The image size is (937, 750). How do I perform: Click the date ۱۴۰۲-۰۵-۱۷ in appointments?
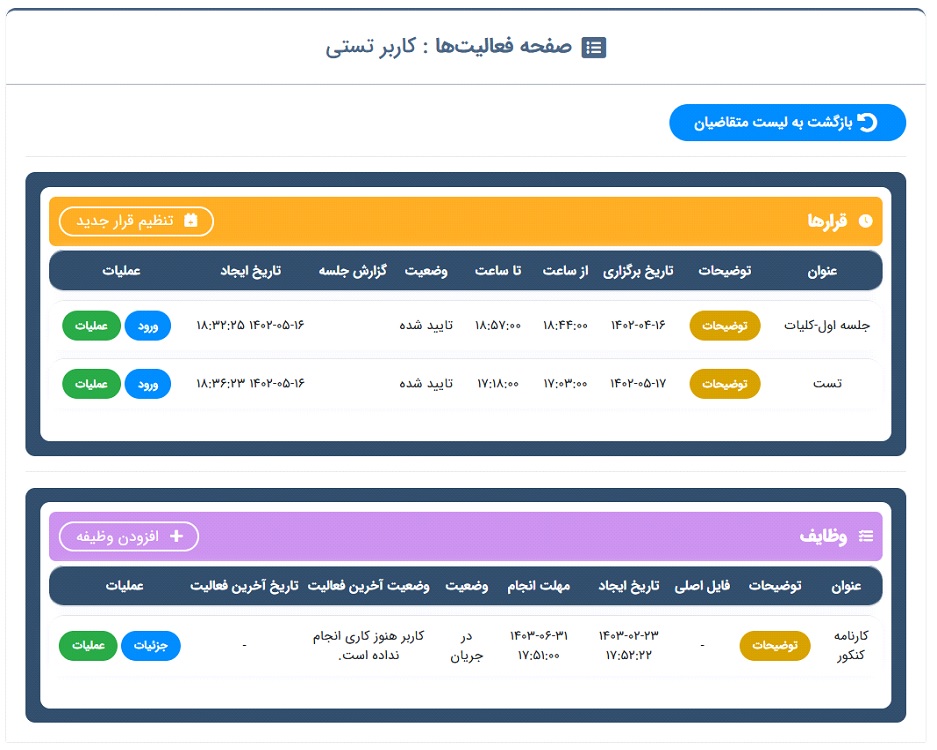(x=638, y=383)
